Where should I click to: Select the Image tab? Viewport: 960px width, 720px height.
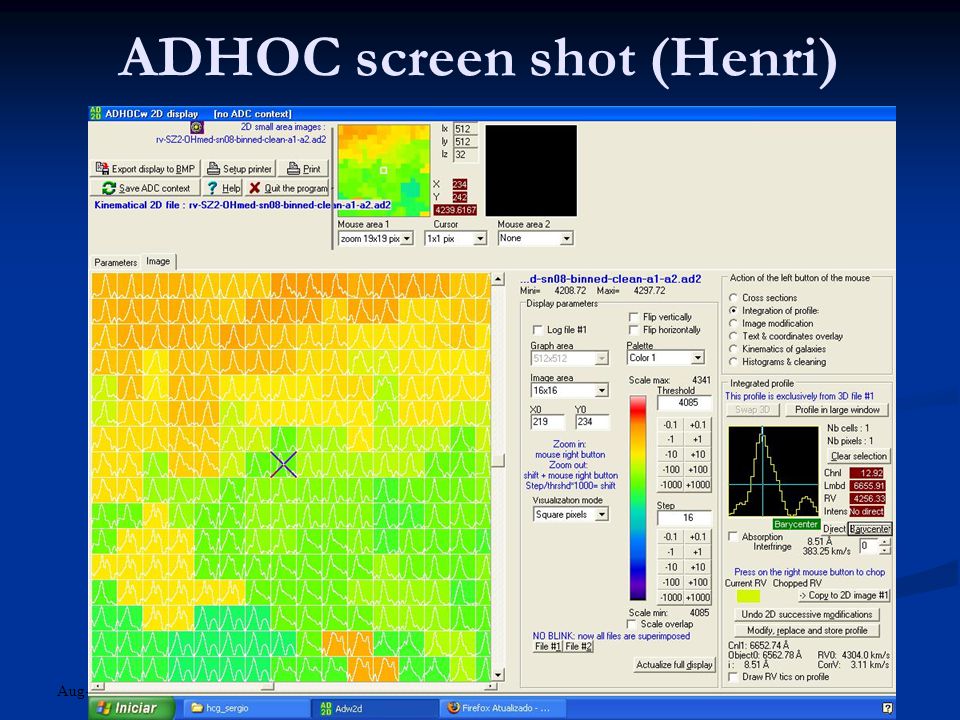(x=158, y=261)
